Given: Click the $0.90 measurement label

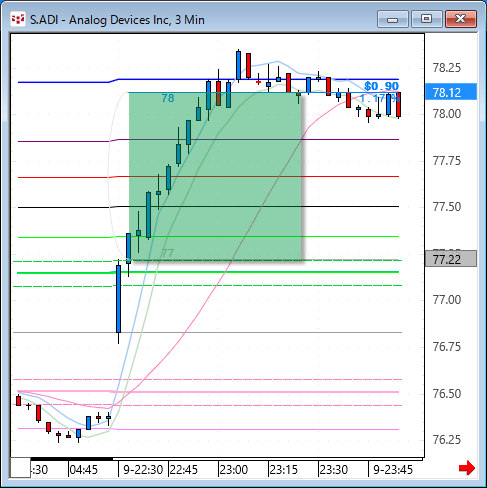Looking at the screenshot, I should coord(381,86).
